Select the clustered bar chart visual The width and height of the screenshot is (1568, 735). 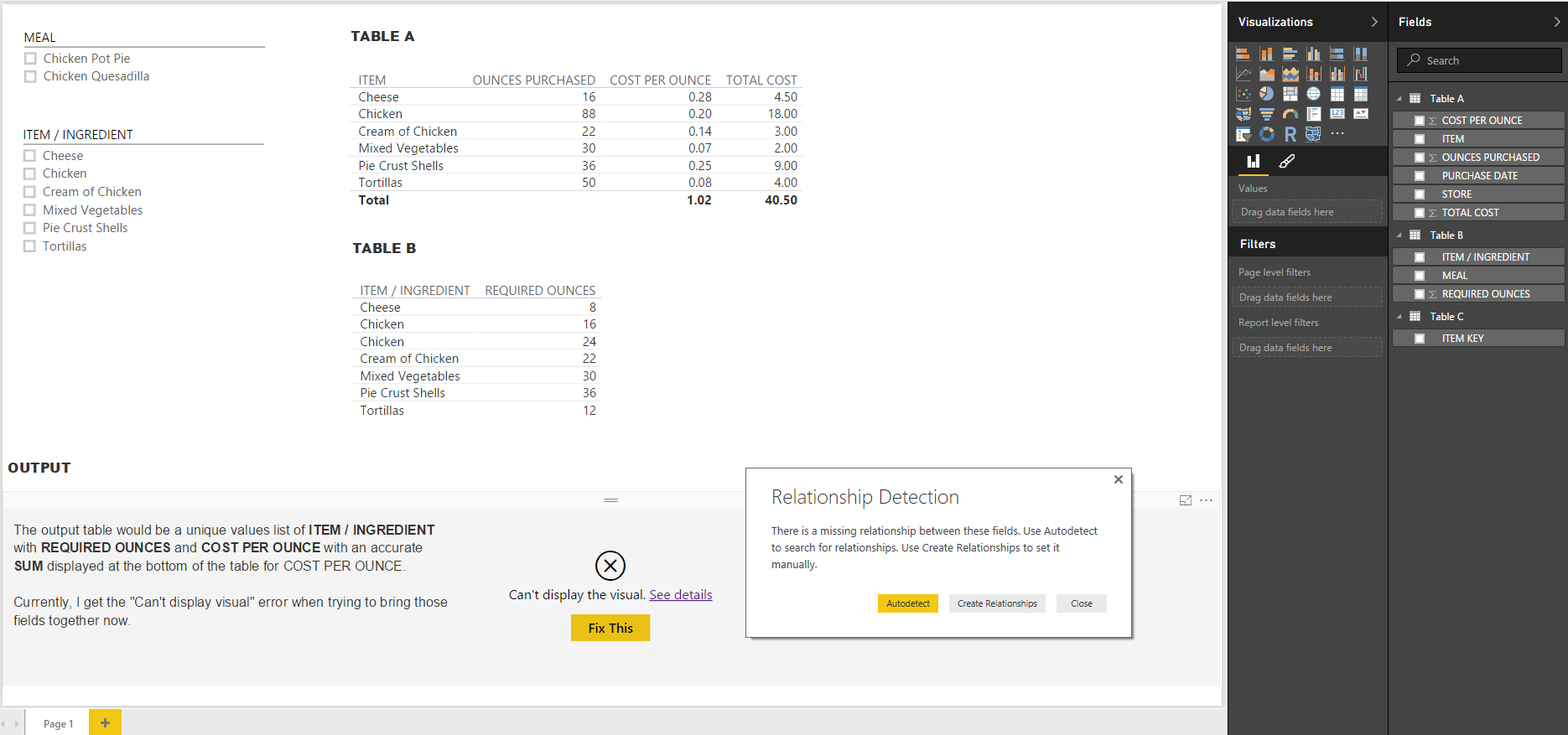tap(1290, 54)
